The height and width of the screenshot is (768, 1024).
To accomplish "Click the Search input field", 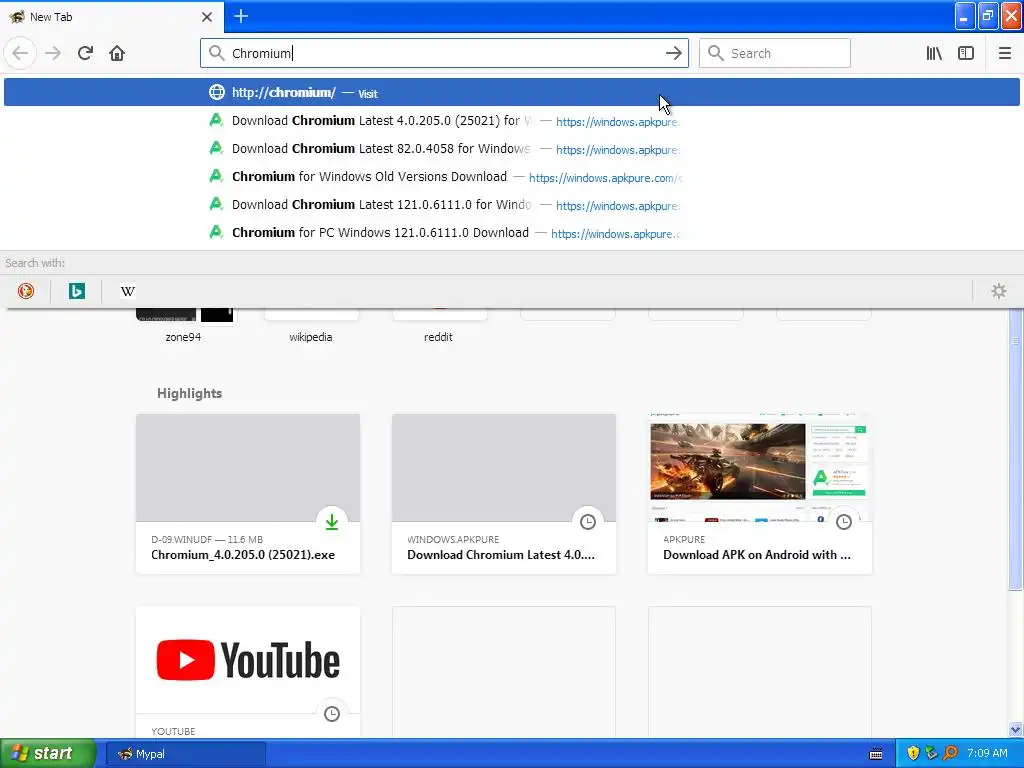I will pos(775,53).
